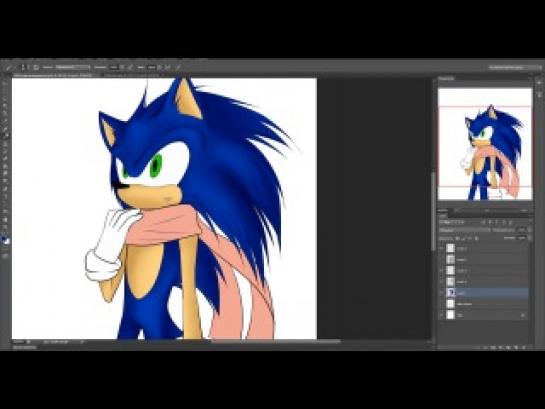Image resolution: width=545 pixels, height=409 pixels.
Task: Select the Navigator panel tab
Action: (x=446, y=79)
